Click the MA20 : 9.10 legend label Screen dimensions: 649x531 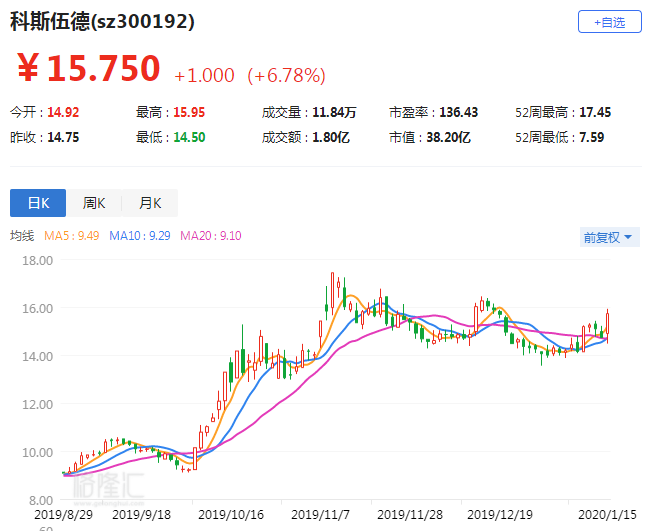click(x=211, y=235)
